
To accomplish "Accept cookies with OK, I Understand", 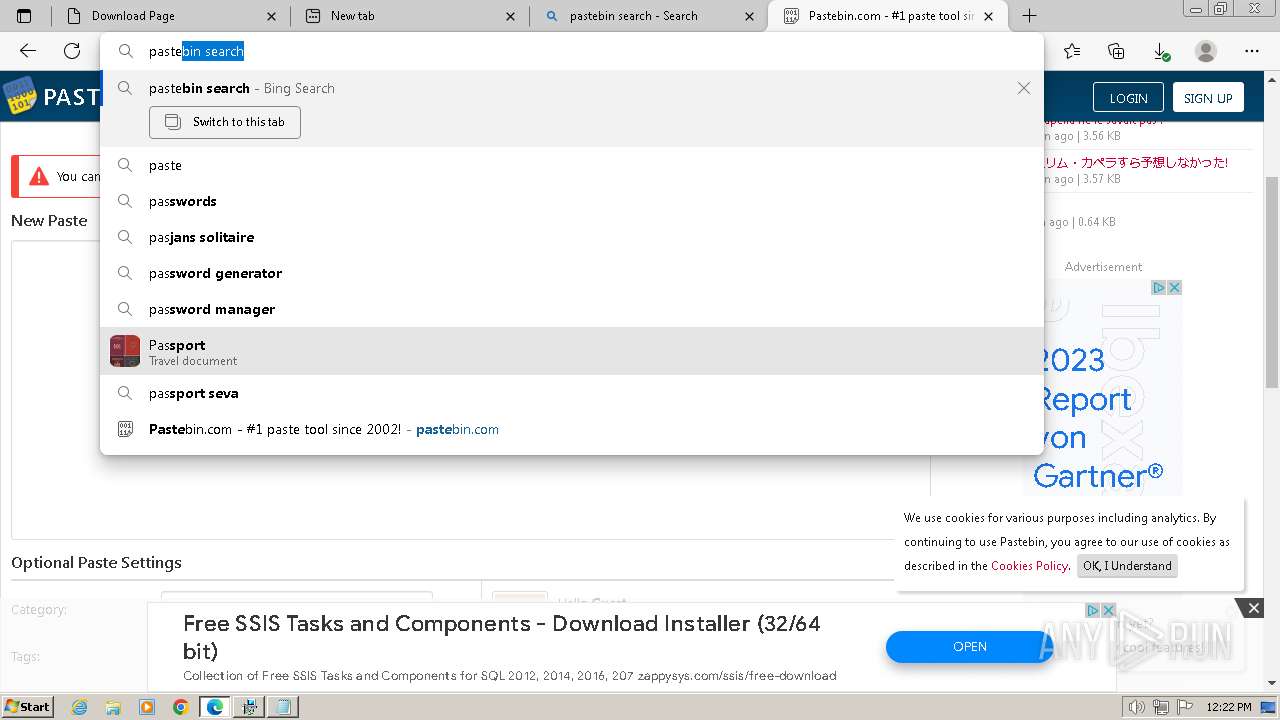I will 1127,566.
